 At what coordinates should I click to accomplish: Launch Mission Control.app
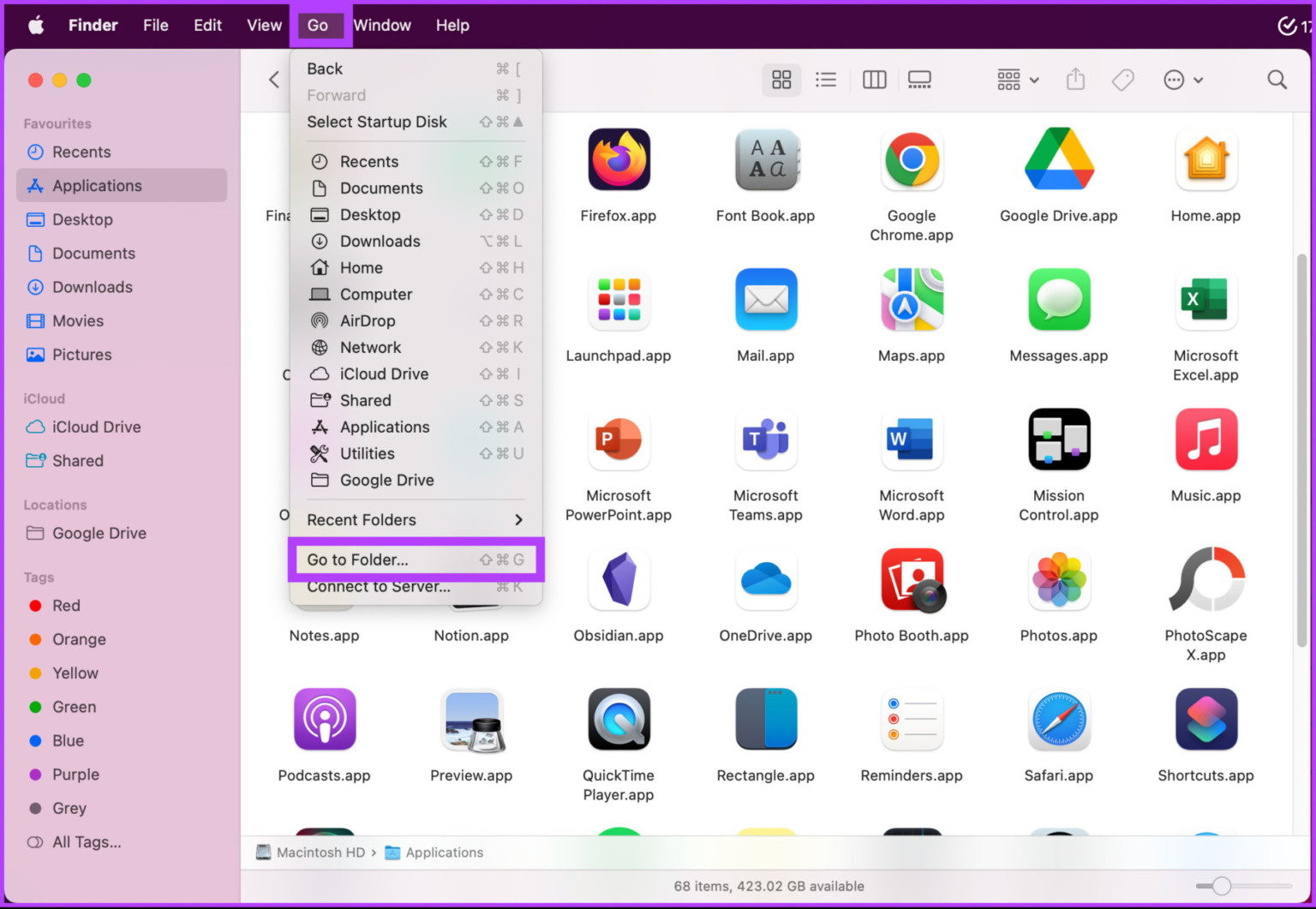tap(1059, 440)
